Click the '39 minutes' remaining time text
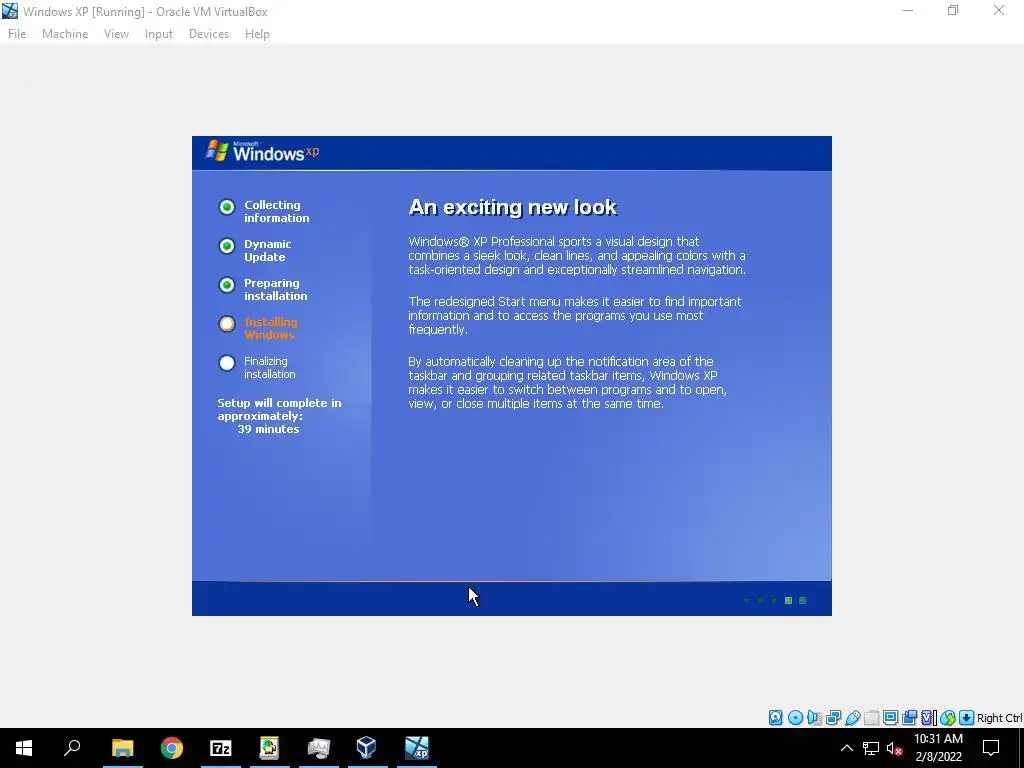 pyautogui.click(x=268, y=429)
